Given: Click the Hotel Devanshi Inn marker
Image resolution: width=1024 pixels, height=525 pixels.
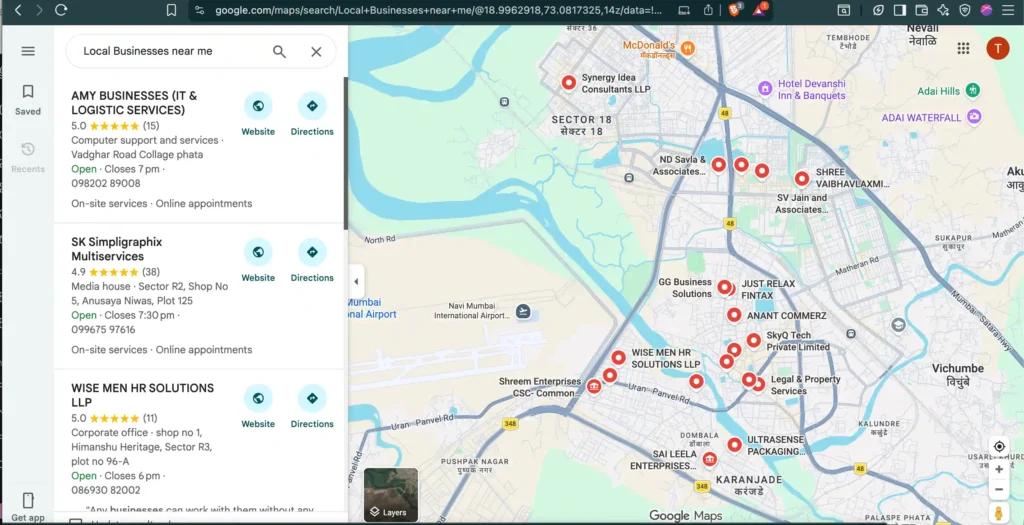Looking at the screenshot, I should [765, 88].
